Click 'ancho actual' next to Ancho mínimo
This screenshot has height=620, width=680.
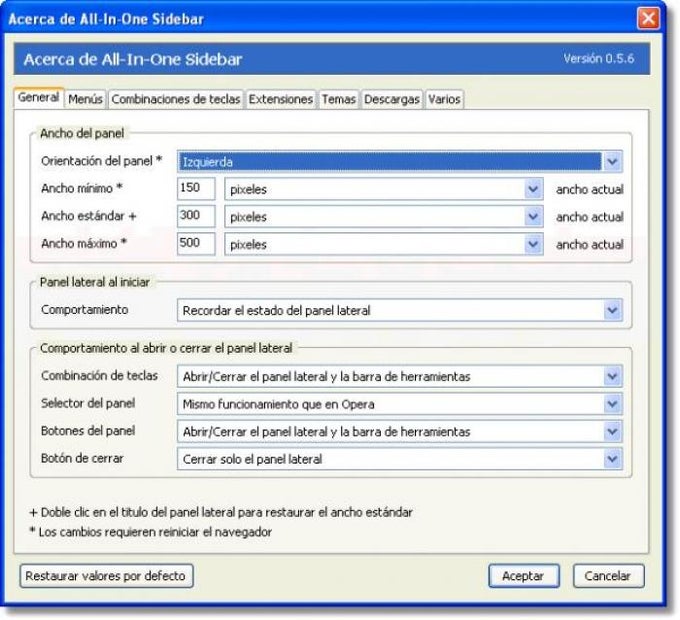pos(589,189)
